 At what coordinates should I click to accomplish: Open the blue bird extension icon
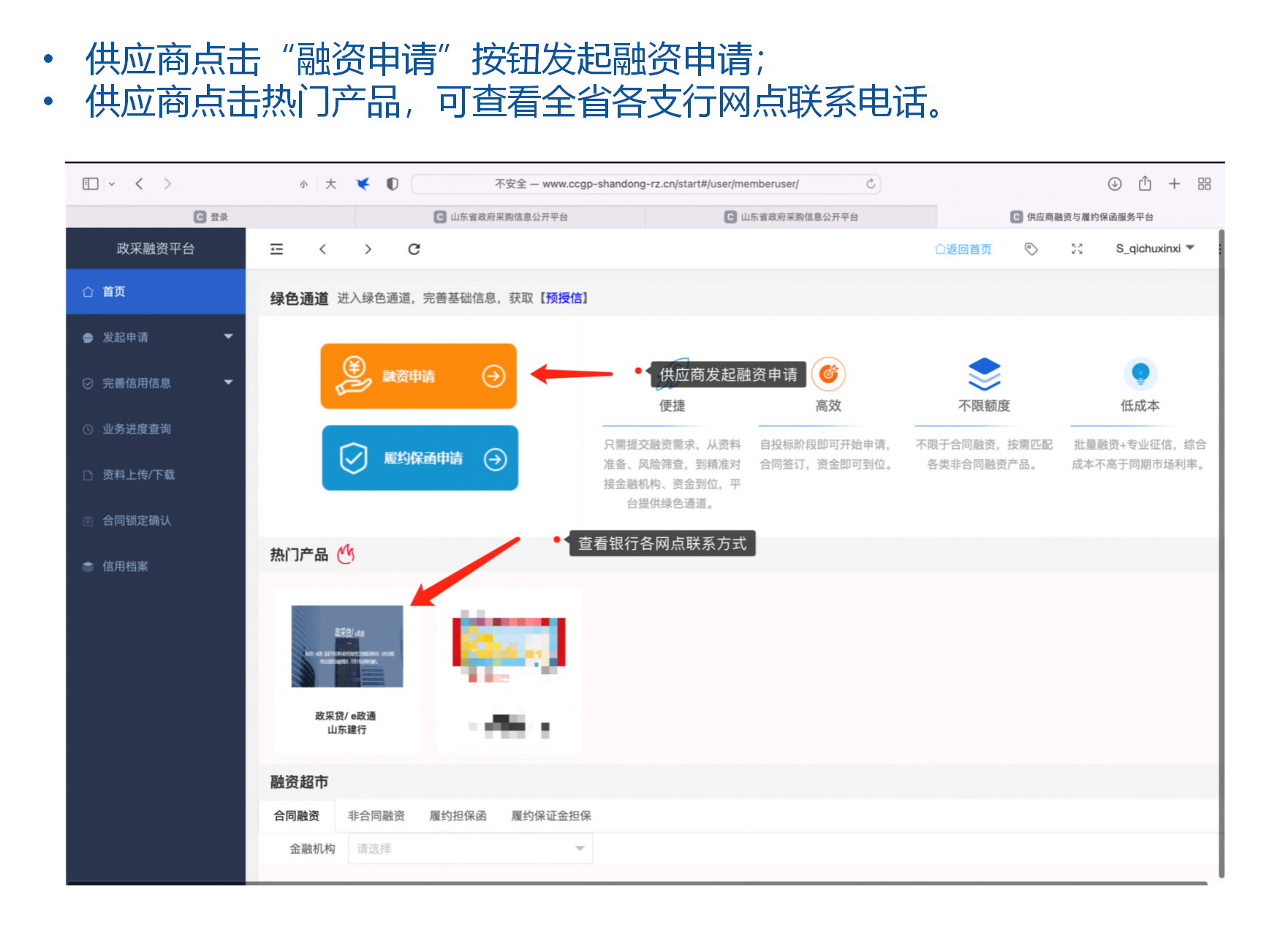(x=363, y=184)
